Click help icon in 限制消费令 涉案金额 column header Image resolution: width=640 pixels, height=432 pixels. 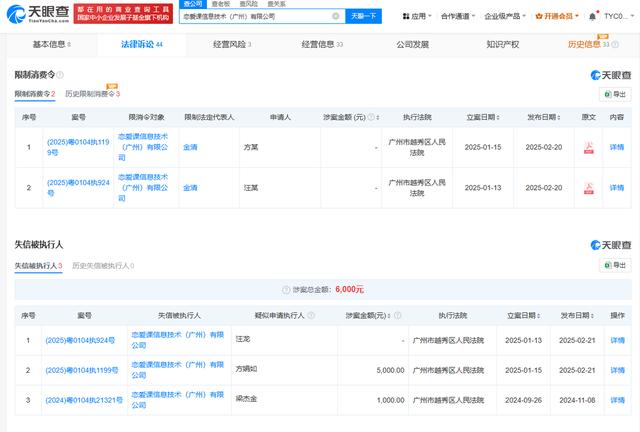click(371, 117)
